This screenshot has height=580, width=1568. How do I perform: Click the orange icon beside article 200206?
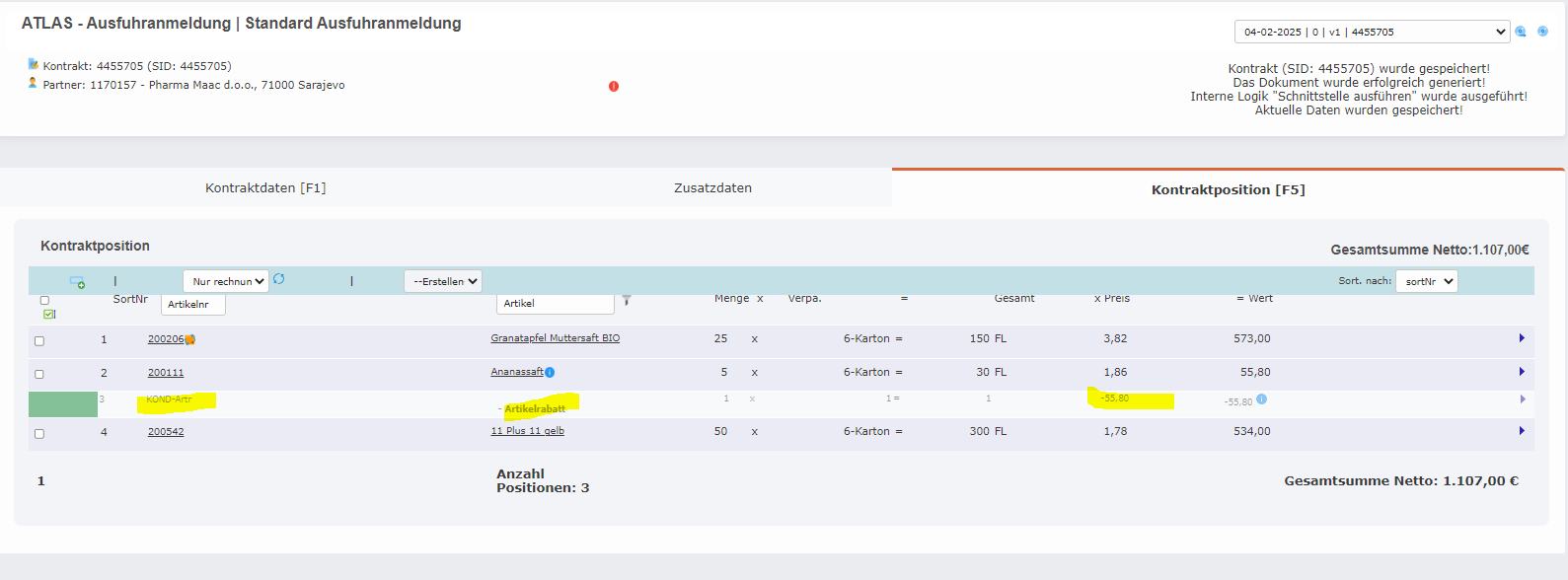coord(190,339)
